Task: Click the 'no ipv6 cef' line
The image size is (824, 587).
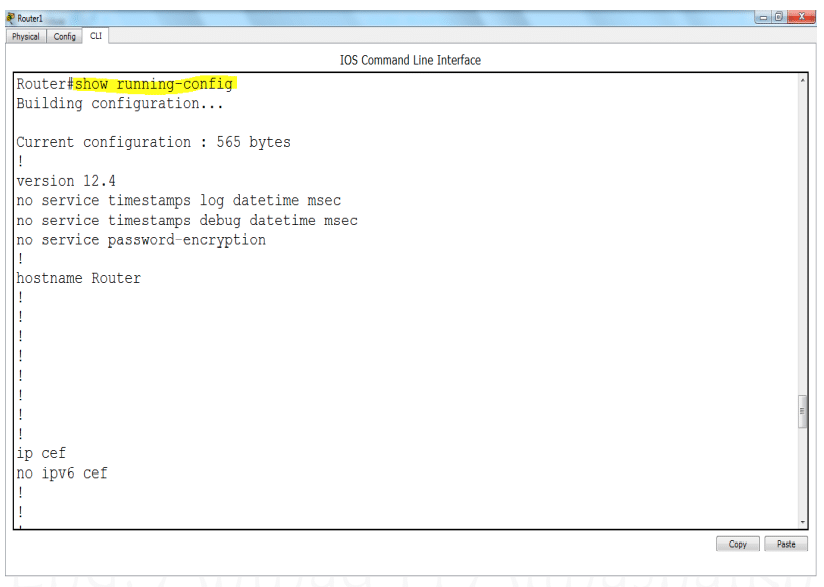Action: (61, 473)
